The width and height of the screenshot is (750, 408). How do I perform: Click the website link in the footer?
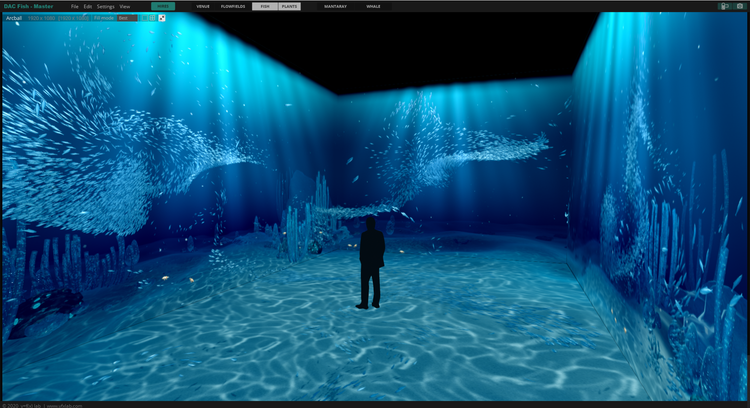(x=62, y=405)
